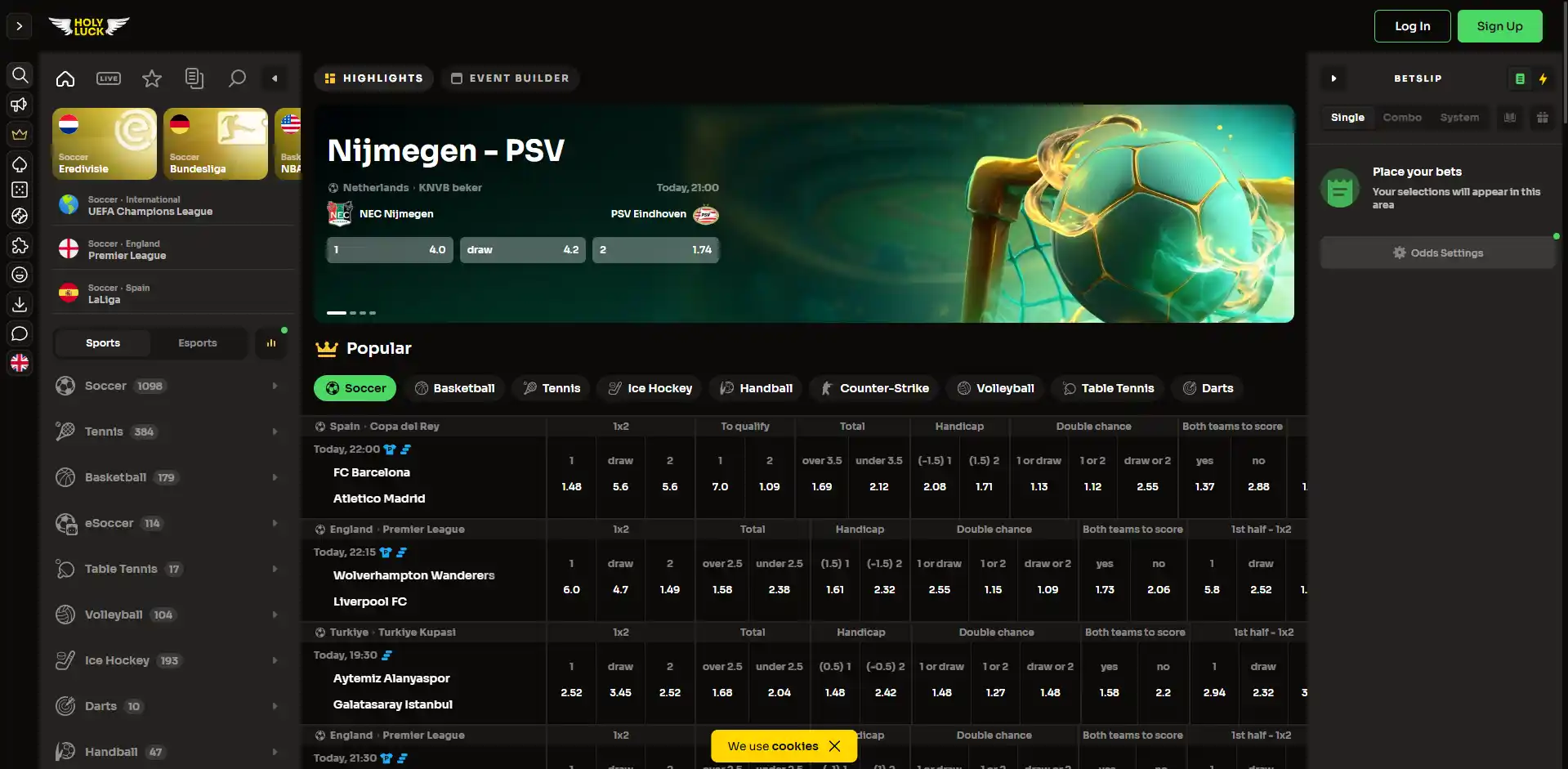Collapse the betslip panel arrow

pyautogui.click(x=1333, y=78)
